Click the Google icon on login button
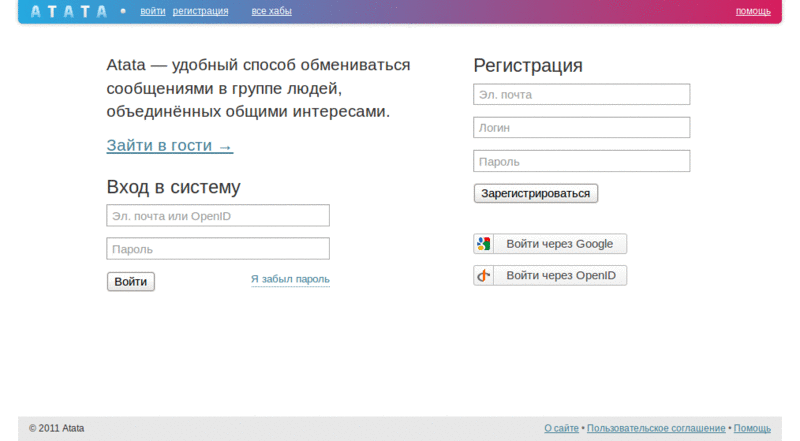The width and height of the screenshot is (800, 441). pos(483,244)
